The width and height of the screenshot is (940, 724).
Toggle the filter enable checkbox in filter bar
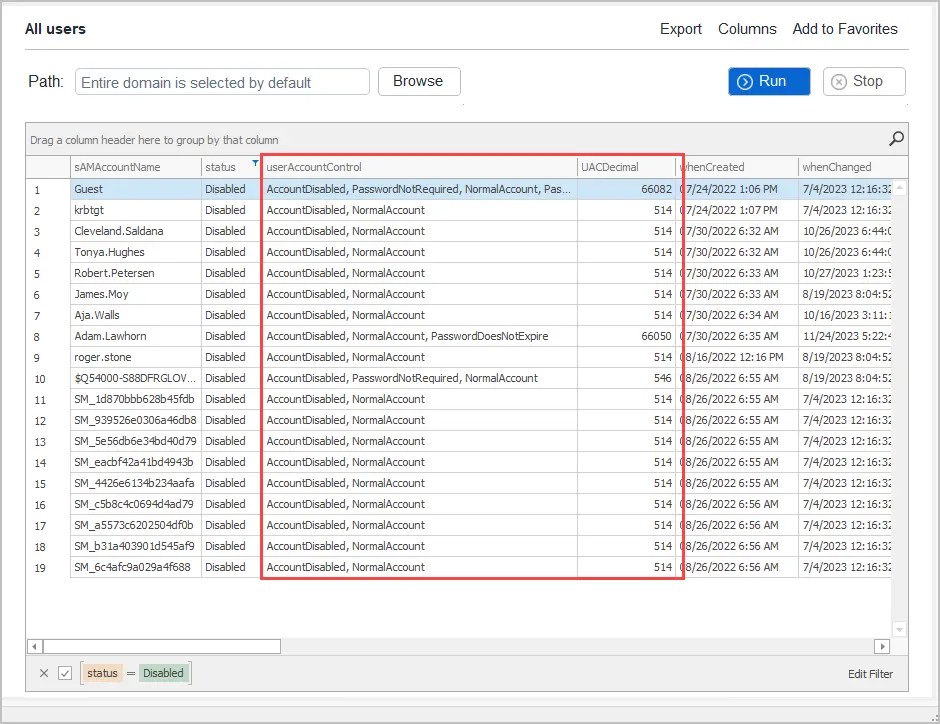(66, 673)
